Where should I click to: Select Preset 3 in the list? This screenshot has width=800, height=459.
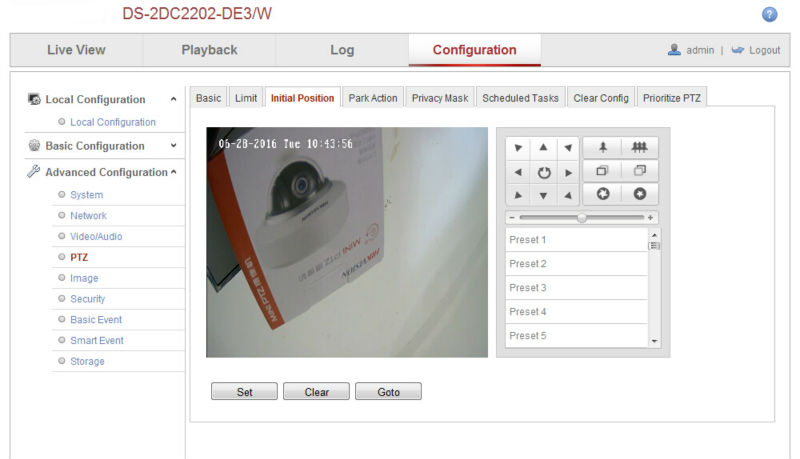click(x=577, y=288)
